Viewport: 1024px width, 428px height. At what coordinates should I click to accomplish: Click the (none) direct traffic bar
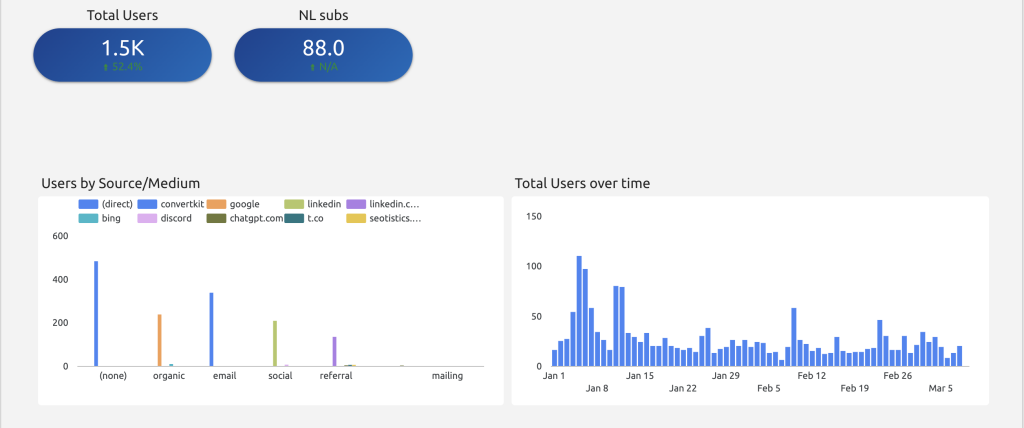click(96, 314)
